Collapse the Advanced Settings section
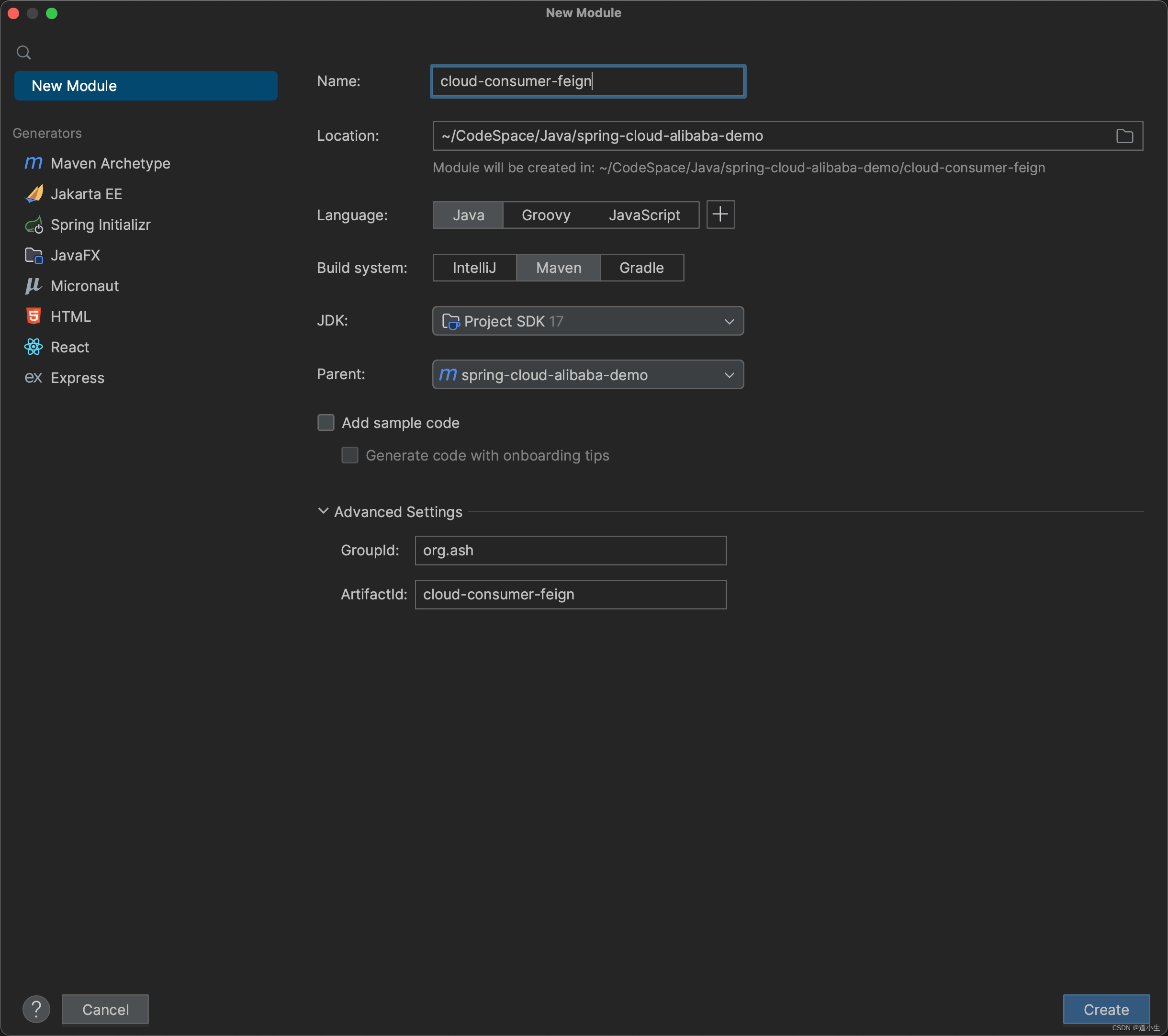 point(324,511)
